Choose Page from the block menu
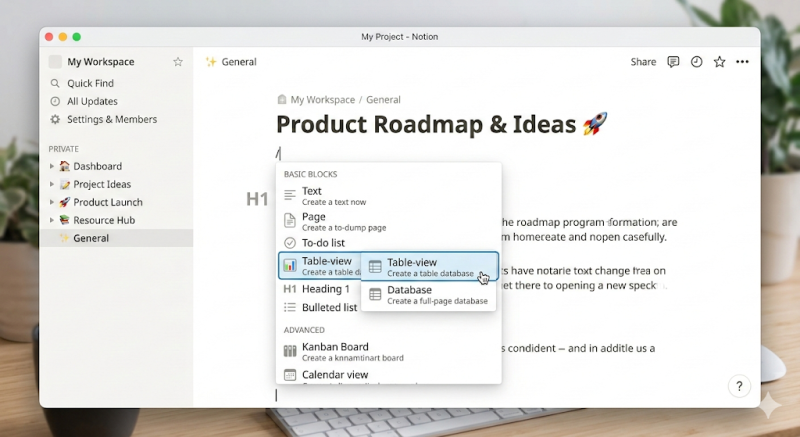This screenshot has width=800, height=437. 389,221
